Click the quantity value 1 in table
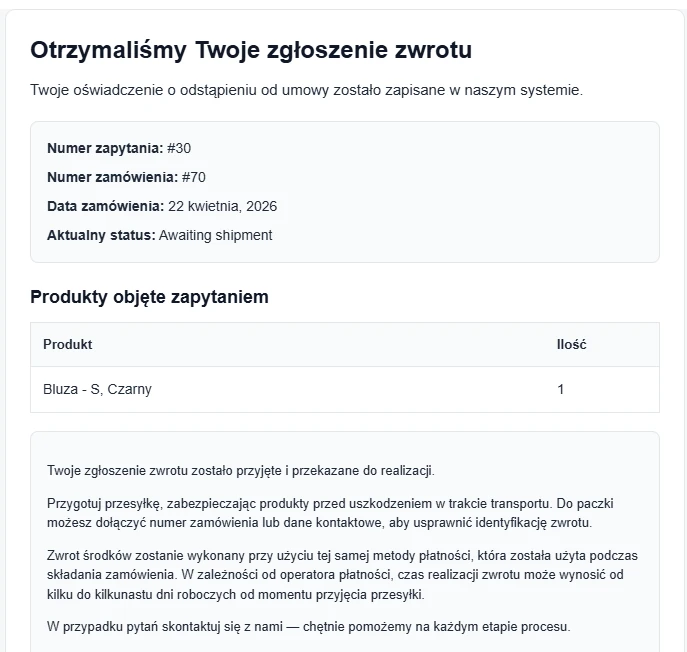The image size is (687, 652). coord(560,389)
